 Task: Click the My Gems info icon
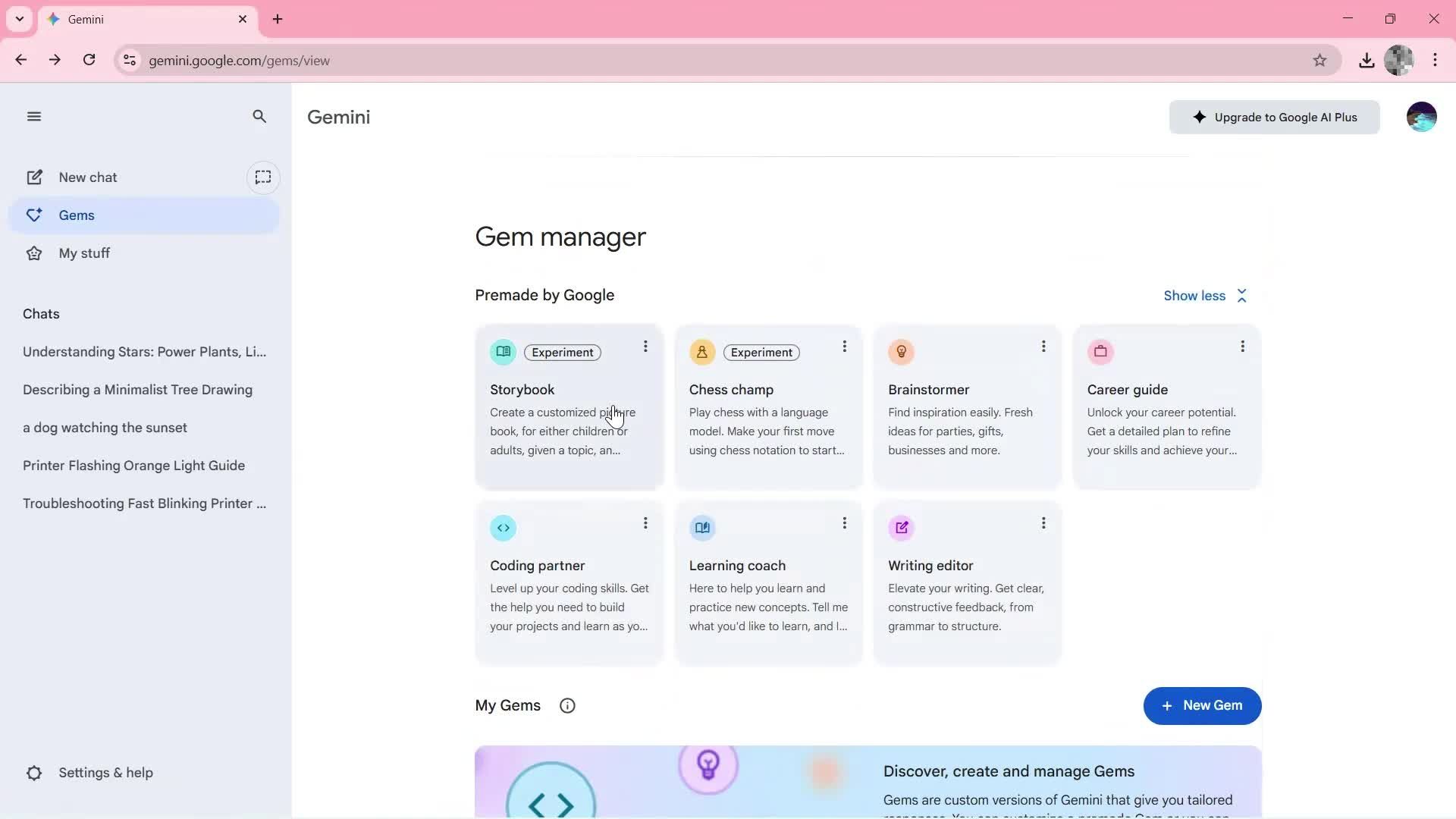[567, 706]
